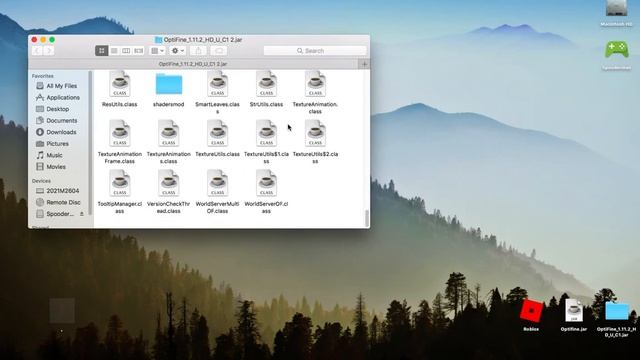Image resolution: width=640 pixels, height=360 pixels.
Task: Select the shadersmod folder
Action: pos(169,84)
